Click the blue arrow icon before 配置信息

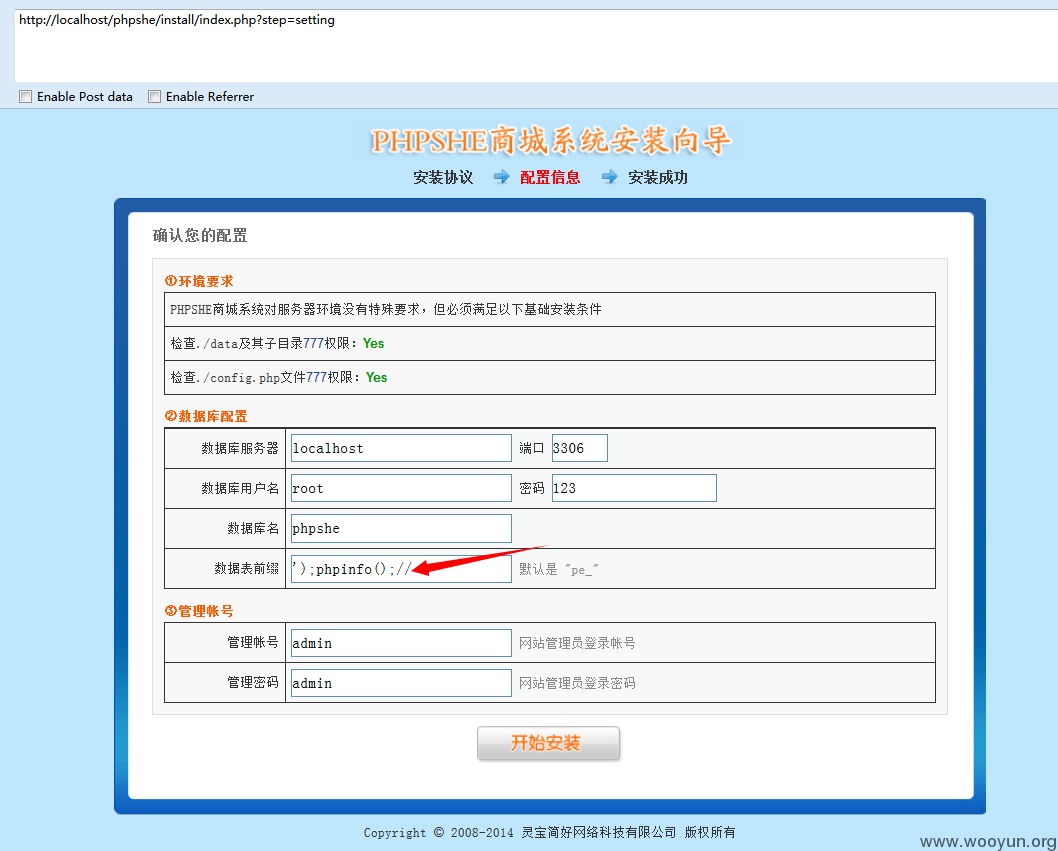pyautogui.click(x=501, y=177)
